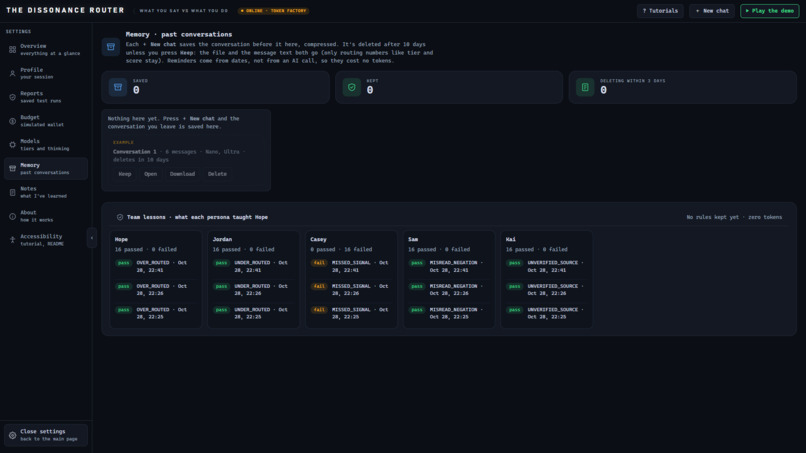Click Hope persona card name
This screenshot has height=453, width=806.
[121, 240]
